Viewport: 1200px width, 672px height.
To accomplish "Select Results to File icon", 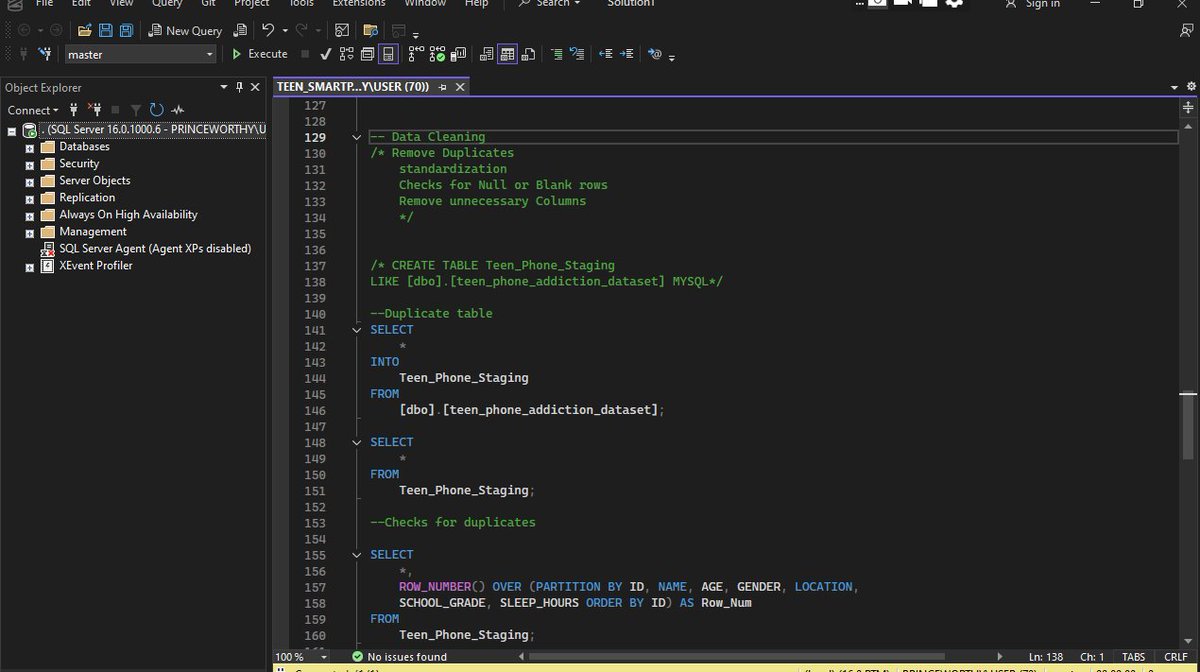I will 528,54.
